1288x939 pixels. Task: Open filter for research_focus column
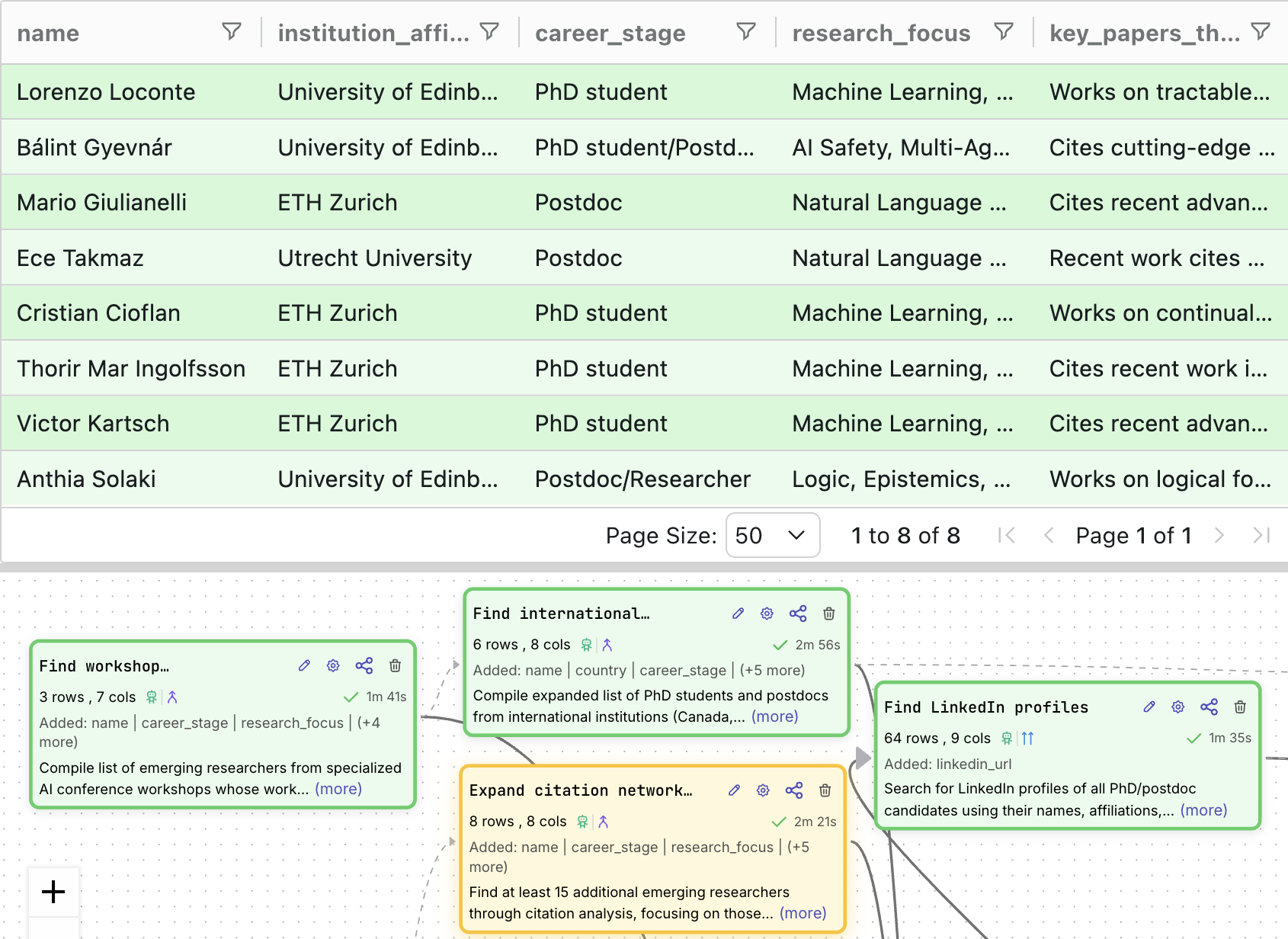click(x=1004, y=32)
